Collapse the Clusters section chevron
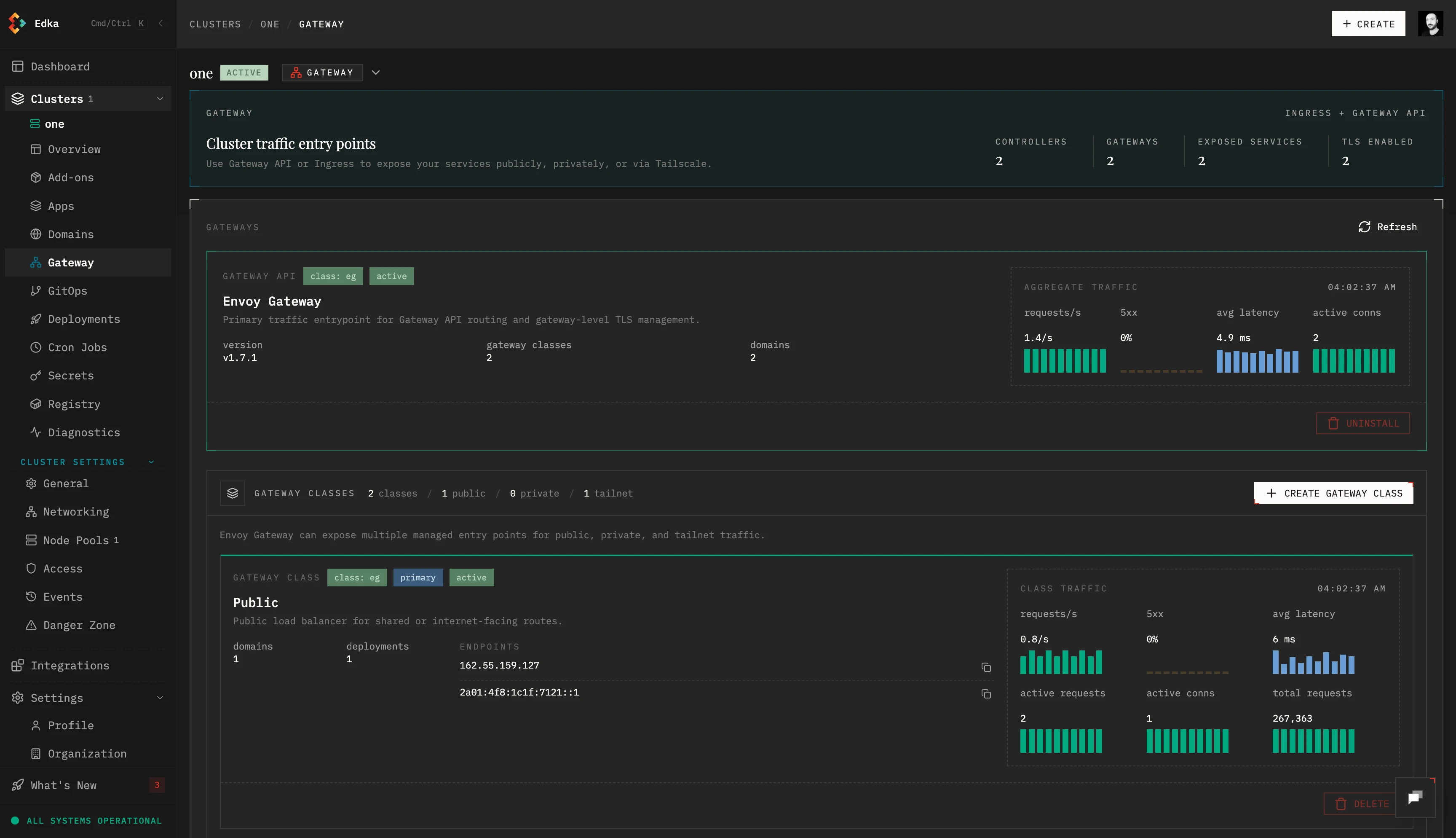 click(160, 98)
